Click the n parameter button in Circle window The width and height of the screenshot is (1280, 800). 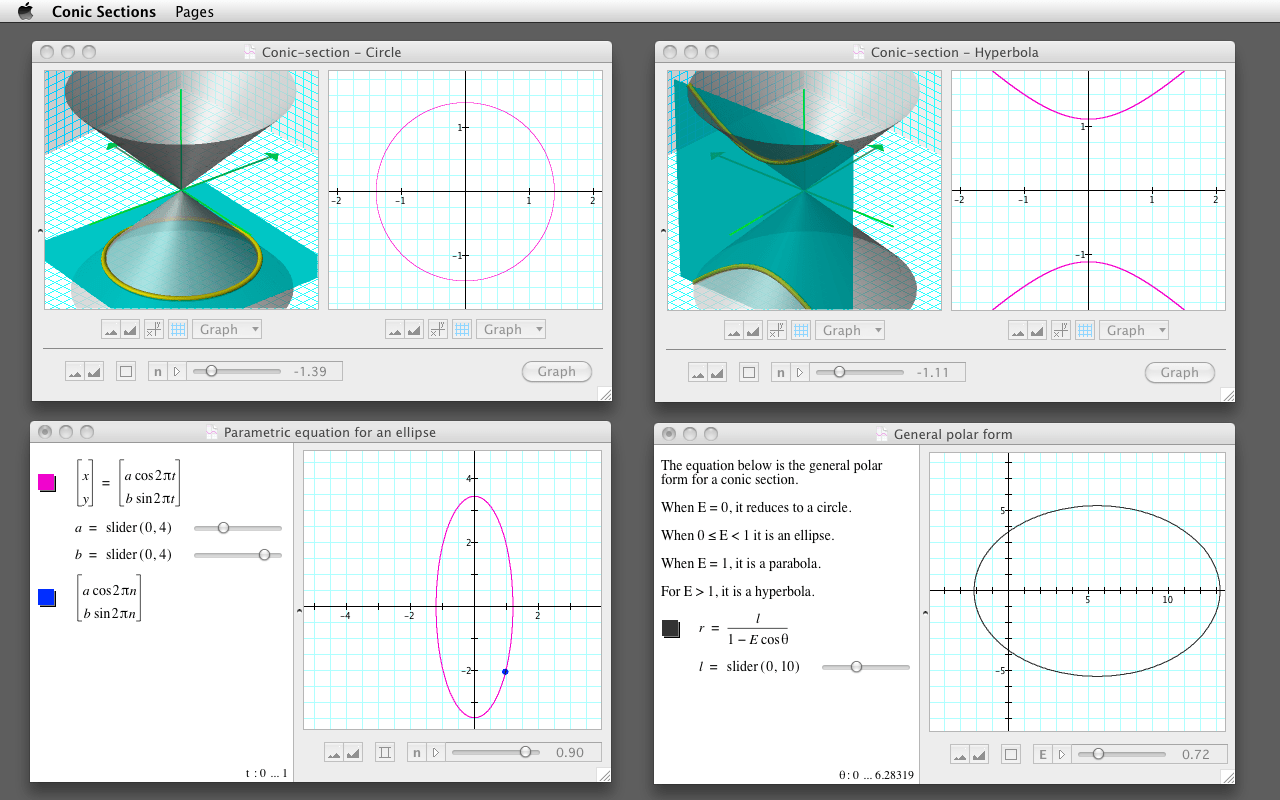[157, 371]
